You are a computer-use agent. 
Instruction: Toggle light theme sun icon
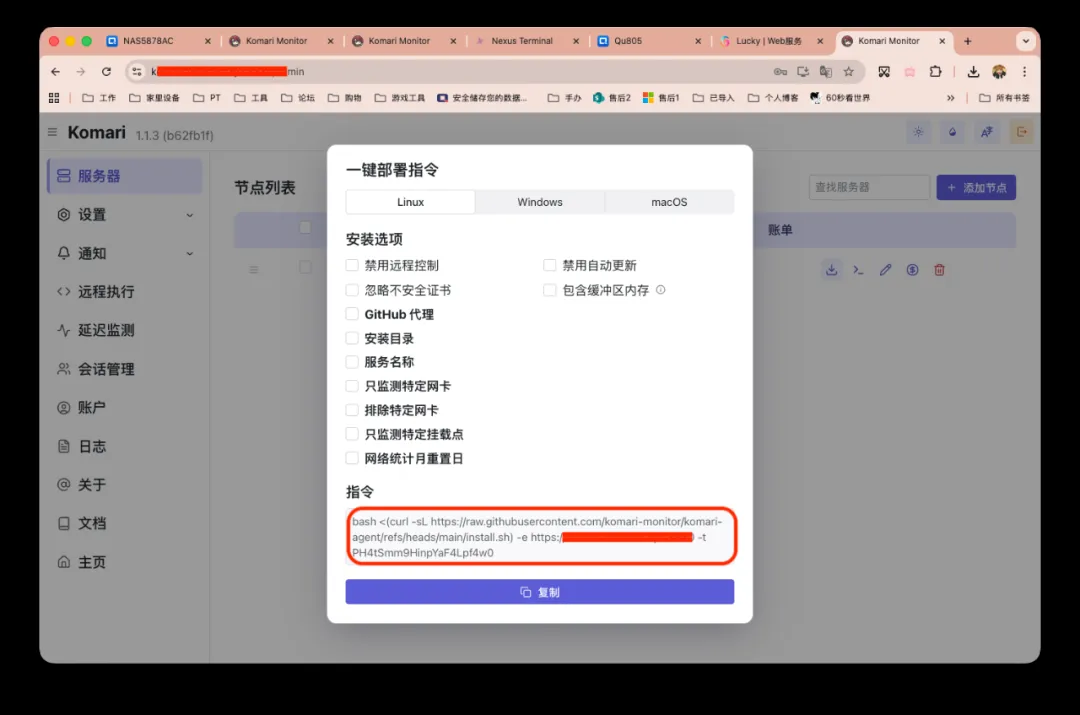[x=918, y=132]
